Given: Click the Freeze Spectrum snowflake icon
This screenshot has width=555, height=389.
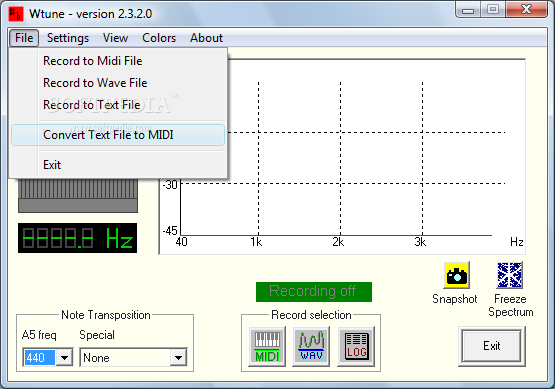Looking at the screenshot, I should tap(510, 275).
